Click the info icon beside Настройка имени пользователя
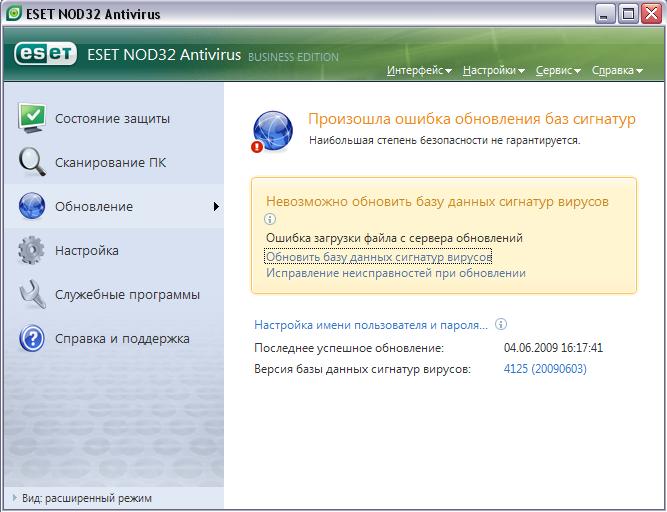Image resolution: width=667 pixels, height=512 pixels. coord(501,324)
